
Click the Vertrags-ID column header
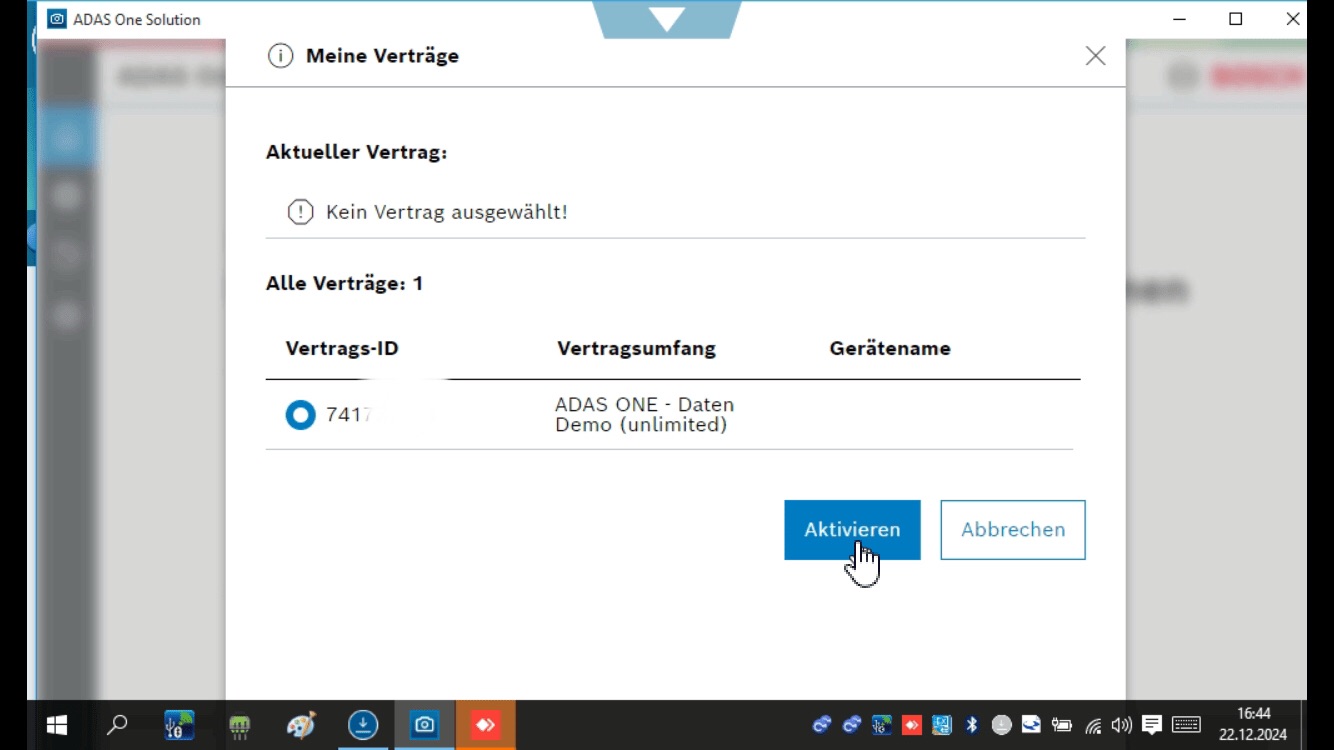point(342,349)
